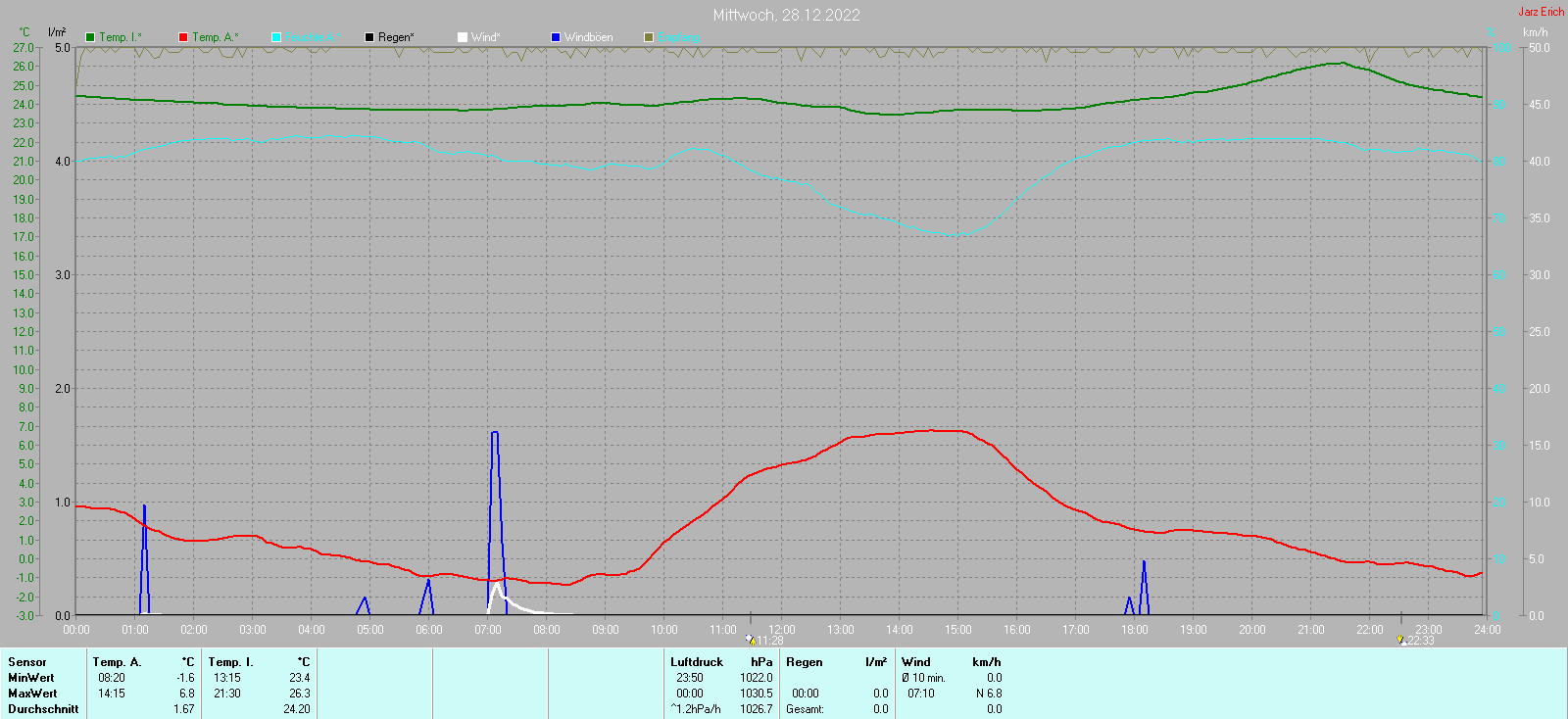
Task: Click the '07:00' time axis label
Action: coord(488,630)
